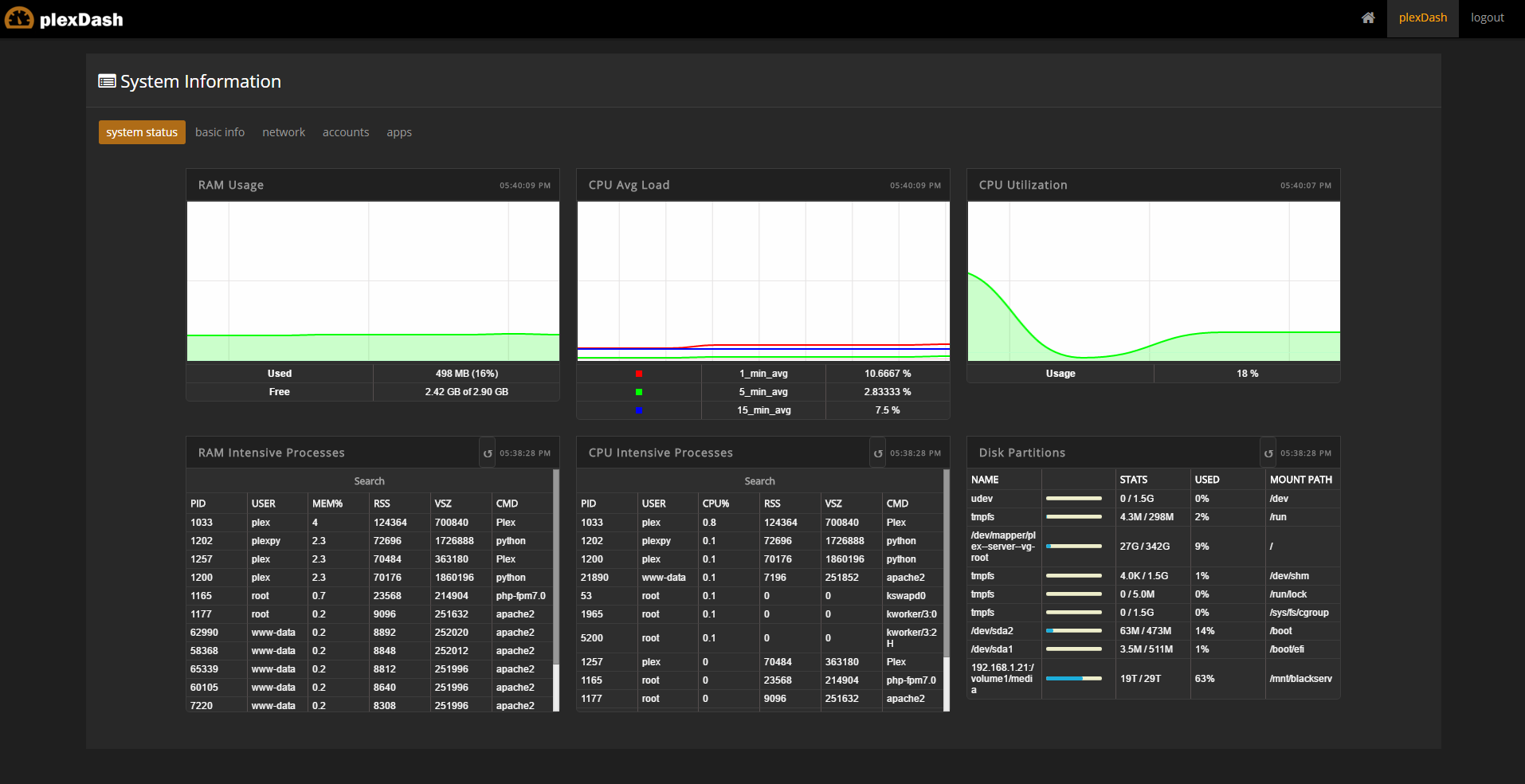Viewport: 1525px width, 784px height.
Task: Click the CPU processes Search field
Action: tap(759, 480)
